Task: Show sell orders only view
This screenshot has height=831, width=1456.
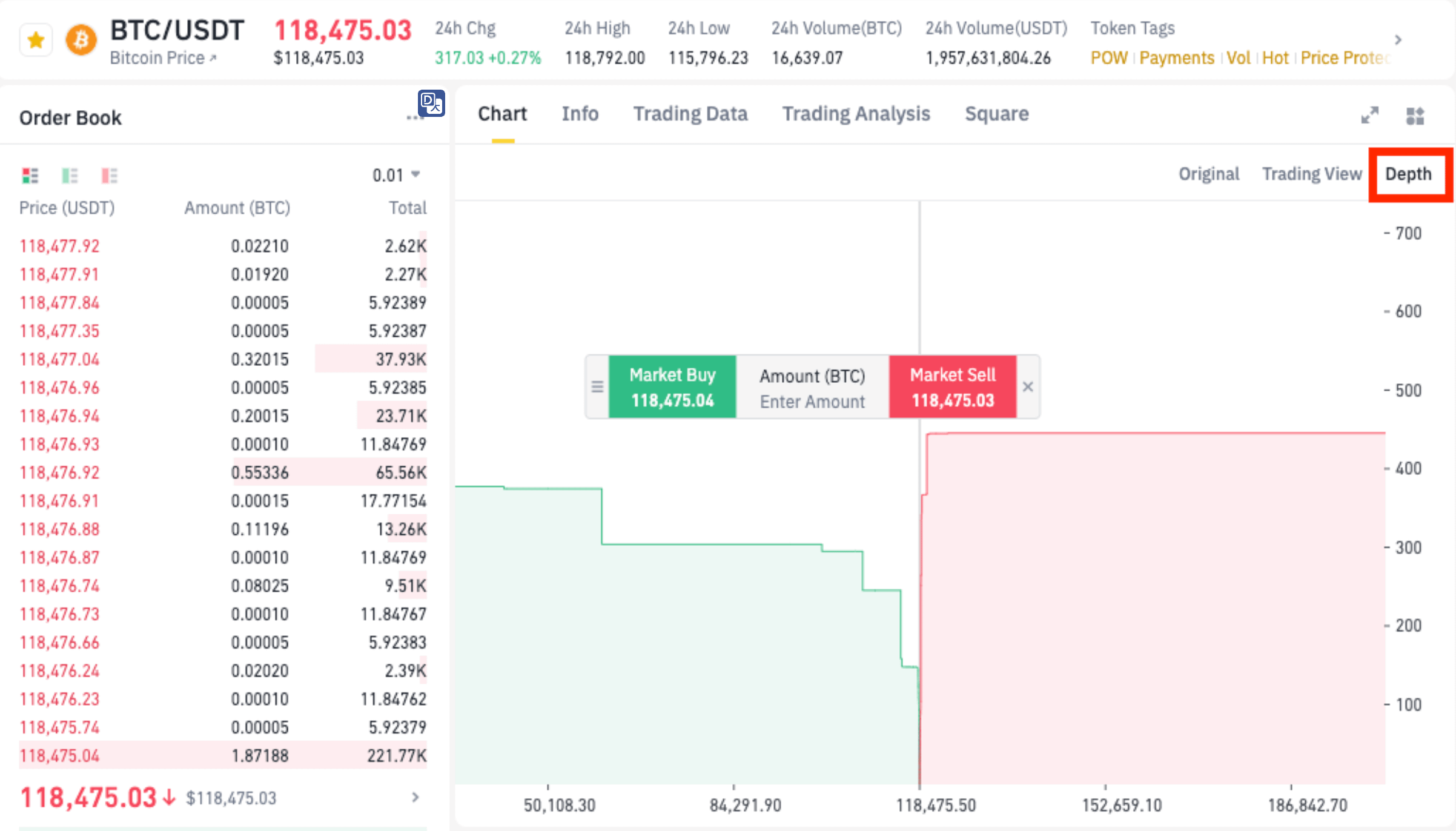Action: point(110,176)
